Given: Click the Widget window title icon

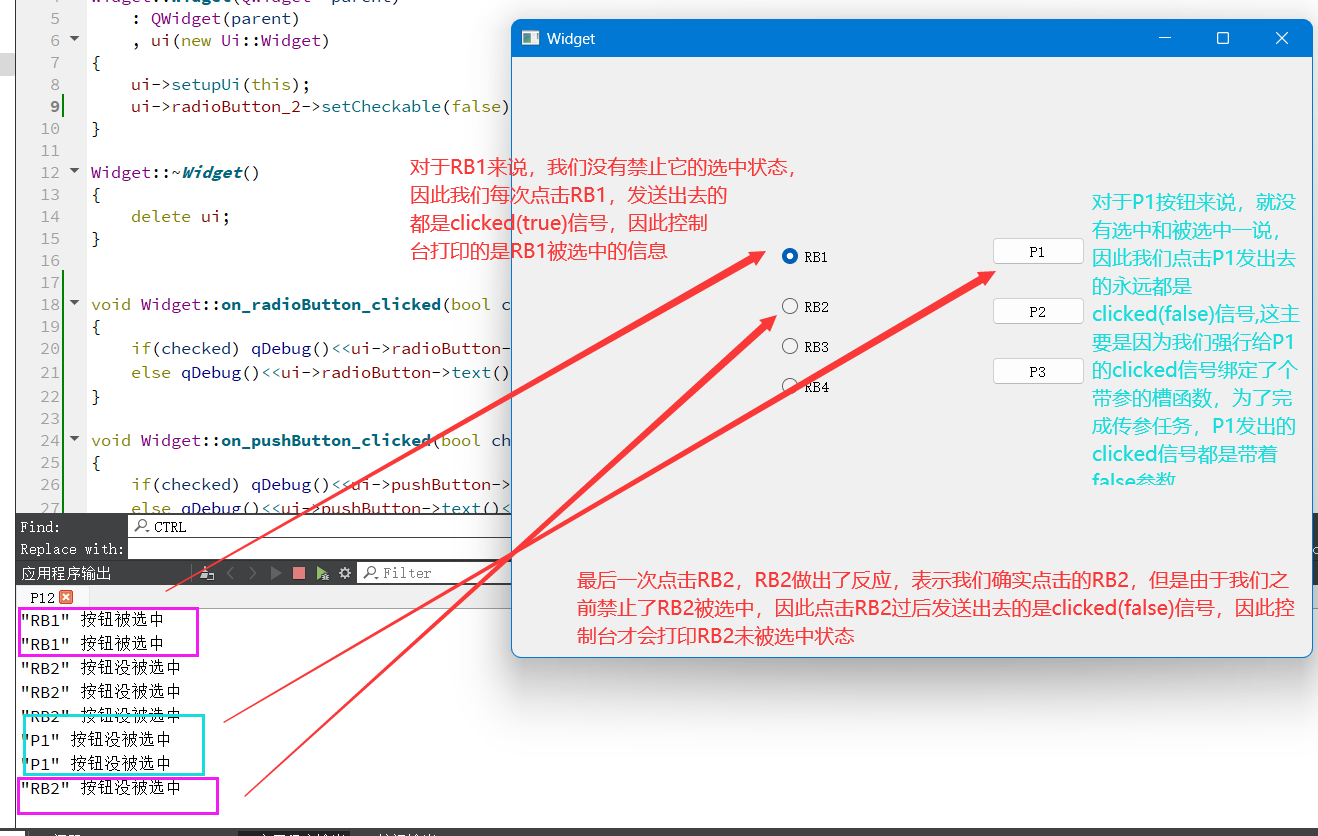Looking at the screenshot, I should pos(531,38).
